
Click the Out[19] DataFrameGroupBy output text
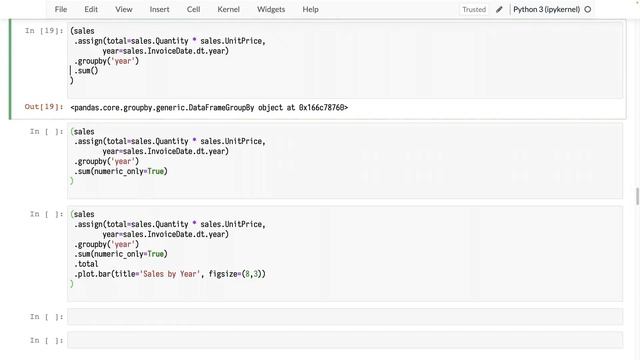coord(209,108)
